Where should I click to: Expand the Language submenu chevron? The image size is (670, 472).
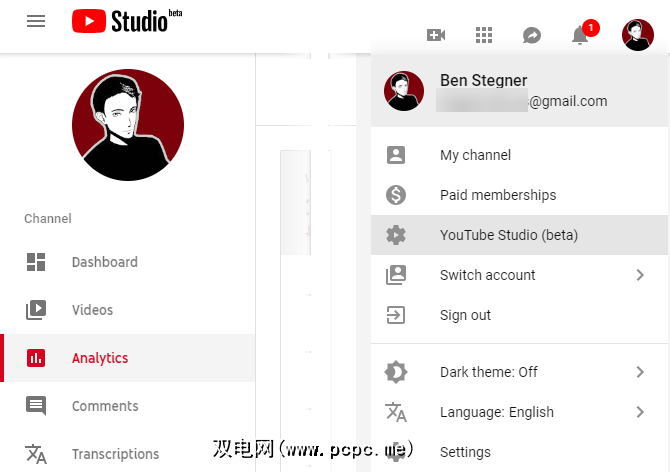click(640, 412)
